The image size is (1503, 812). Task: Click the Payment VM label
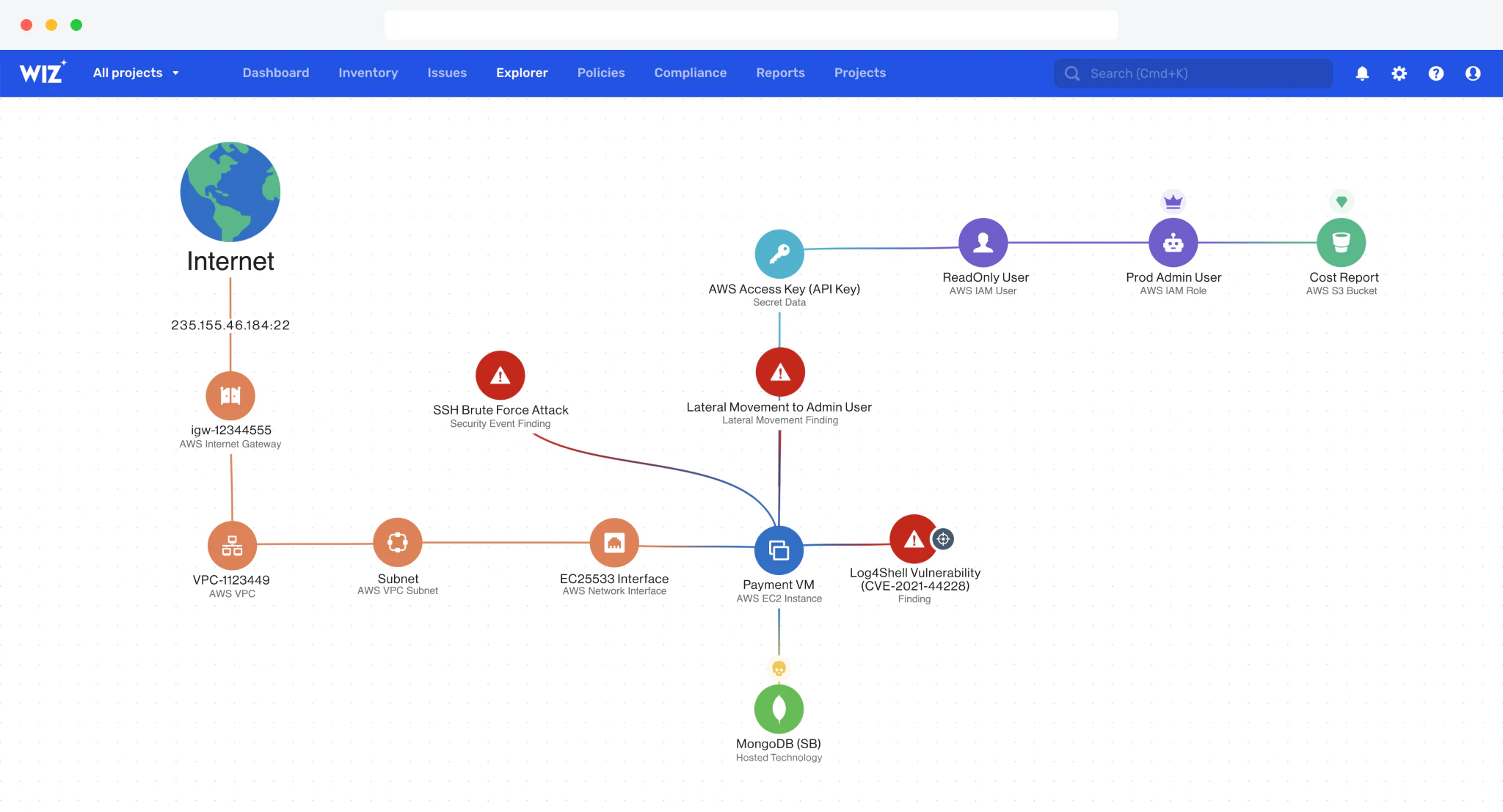pyautogui.click(x=779, y=585)
